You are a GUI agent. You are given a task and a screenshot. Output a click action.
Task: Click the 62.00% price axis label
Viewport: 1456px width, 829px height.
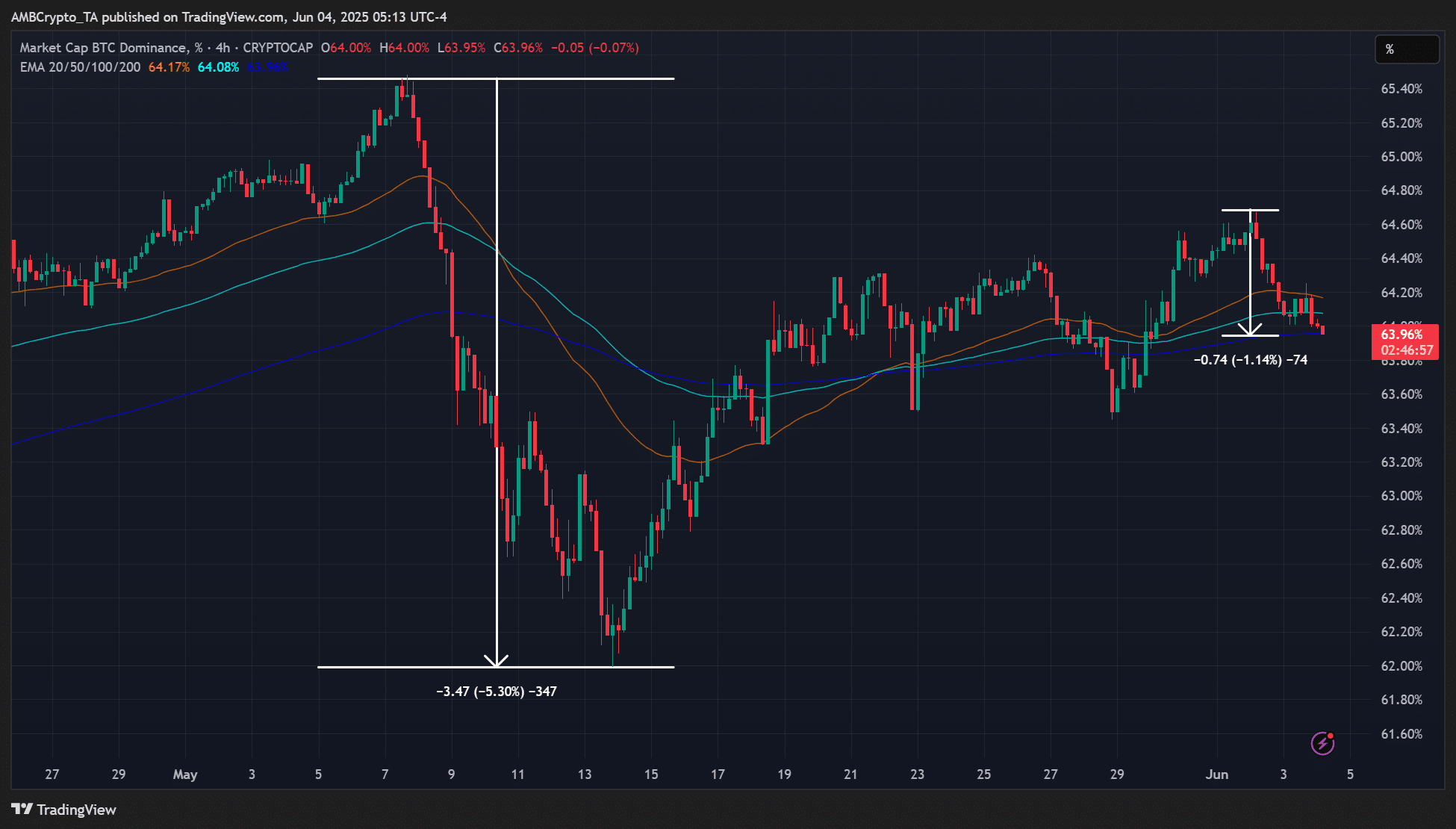1401,666
